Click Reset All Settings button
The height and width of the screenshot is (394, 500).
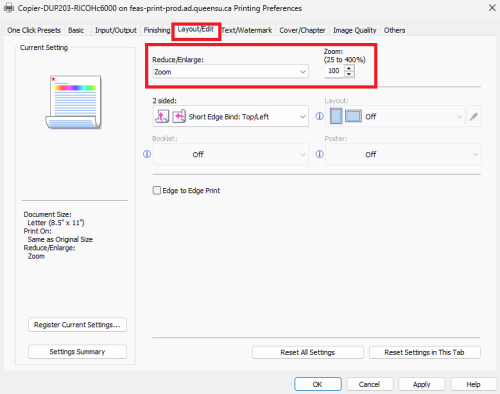308,352
